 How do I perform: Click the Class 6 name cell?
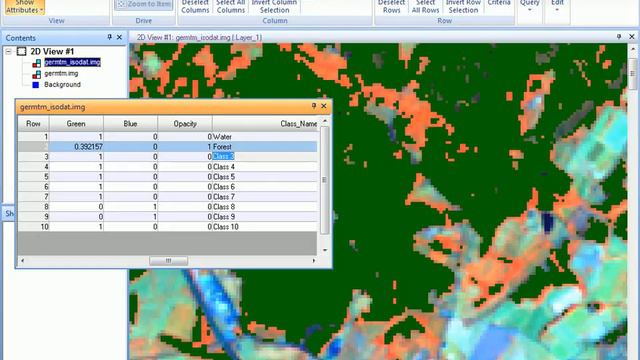[x=265, y=187]
